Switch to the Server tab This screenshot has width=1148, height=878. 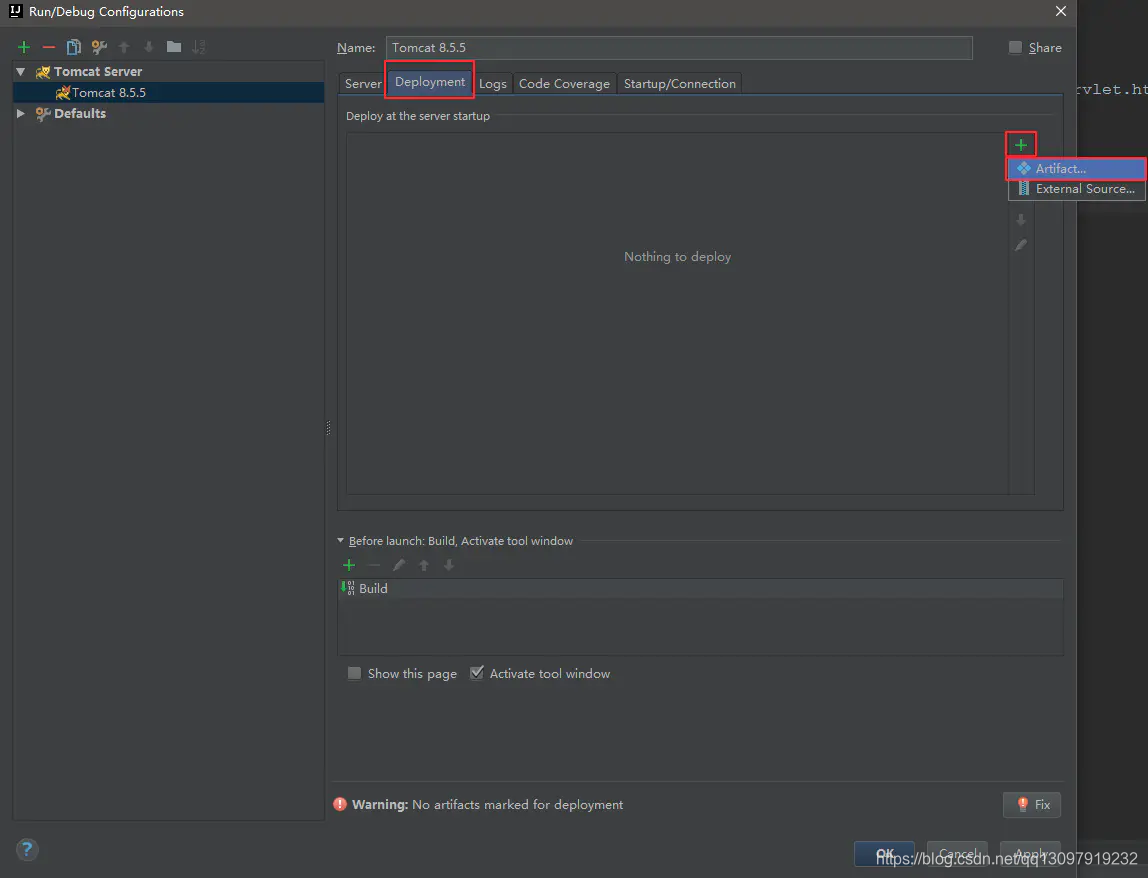[363, 83]
